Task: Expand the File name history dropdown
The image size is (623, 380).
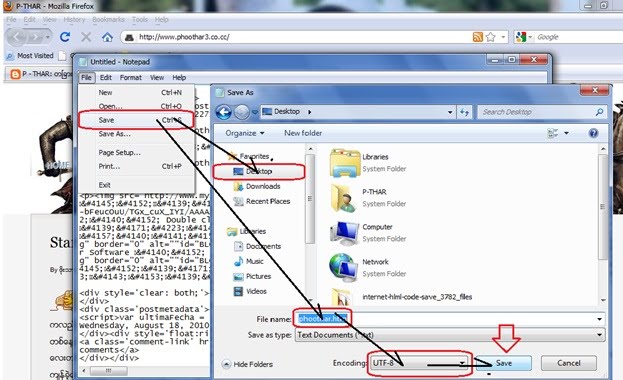Action: 600,319
